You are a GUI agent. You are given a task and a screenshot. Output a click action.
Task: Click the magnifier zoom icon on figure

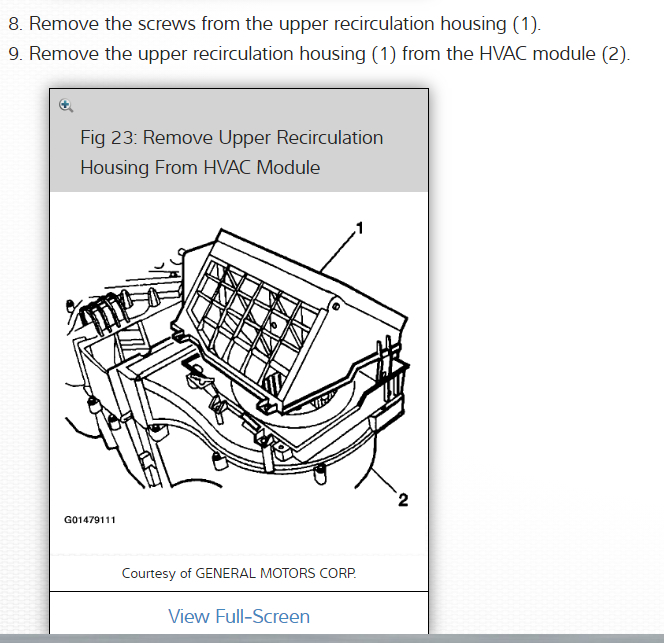(66, 105)
